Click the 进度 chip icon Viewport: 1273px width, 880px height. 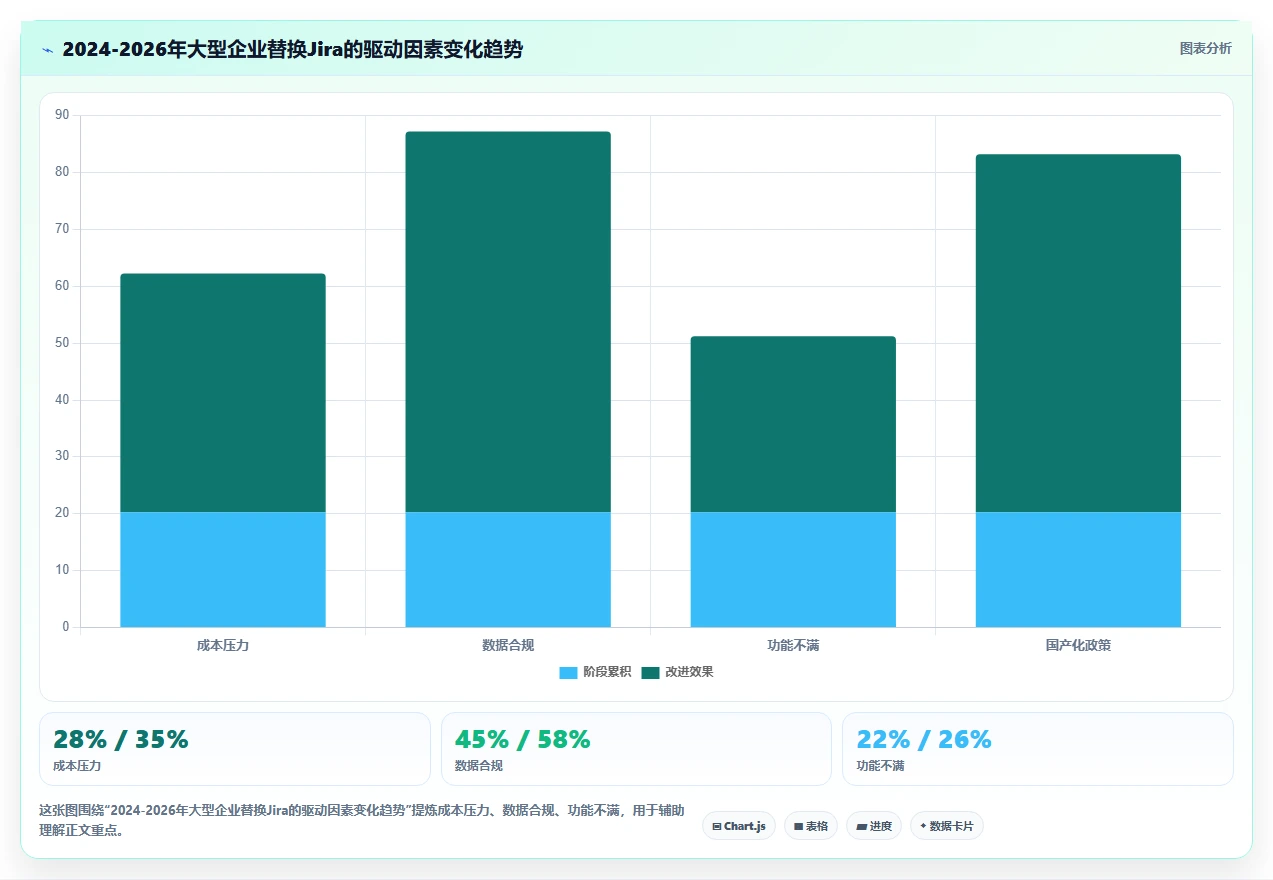861,827
